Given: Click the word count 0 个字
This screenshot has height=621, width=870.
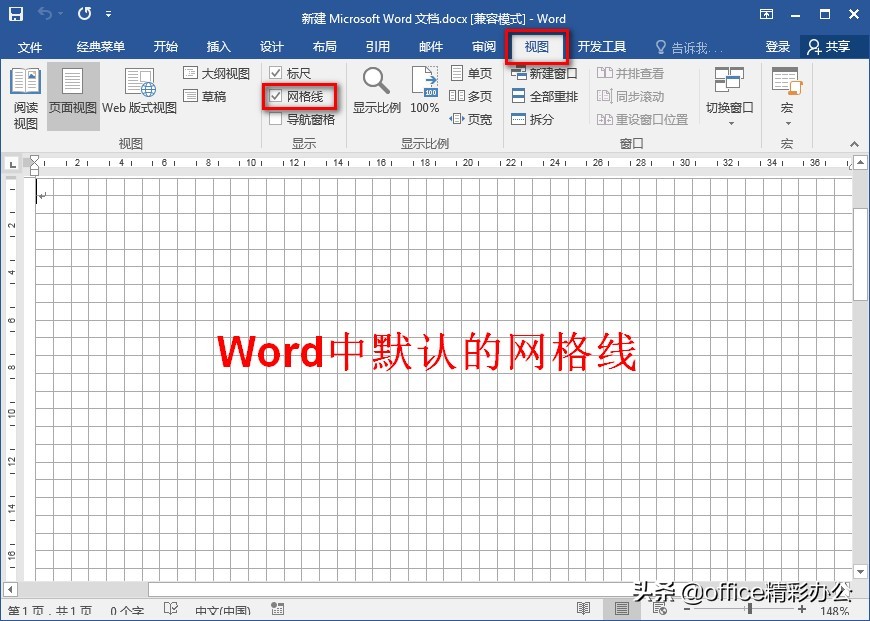Looking at the screenshot, I should click(x=127, y=612).
